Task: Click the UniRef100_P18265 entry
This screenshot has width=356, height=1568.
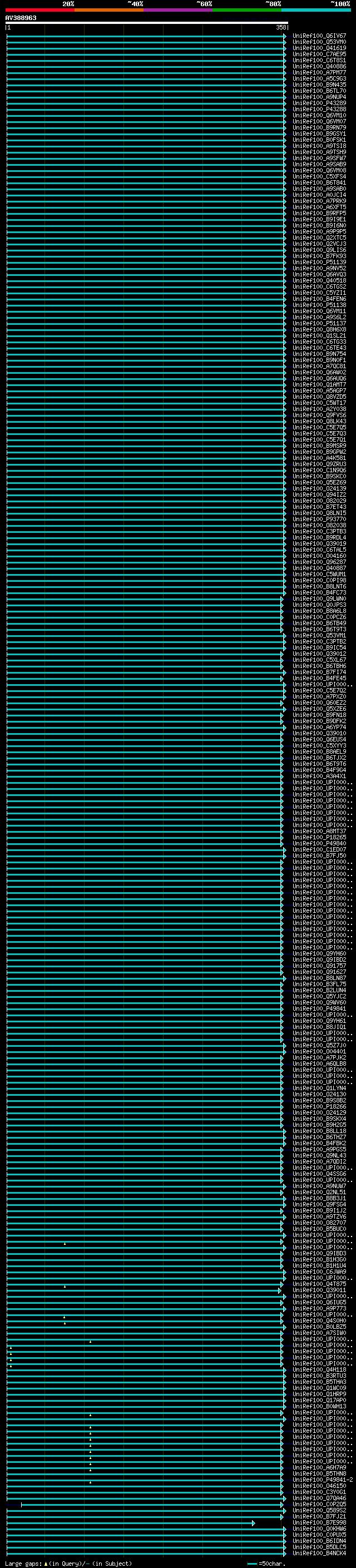Action: pos(319,838)
